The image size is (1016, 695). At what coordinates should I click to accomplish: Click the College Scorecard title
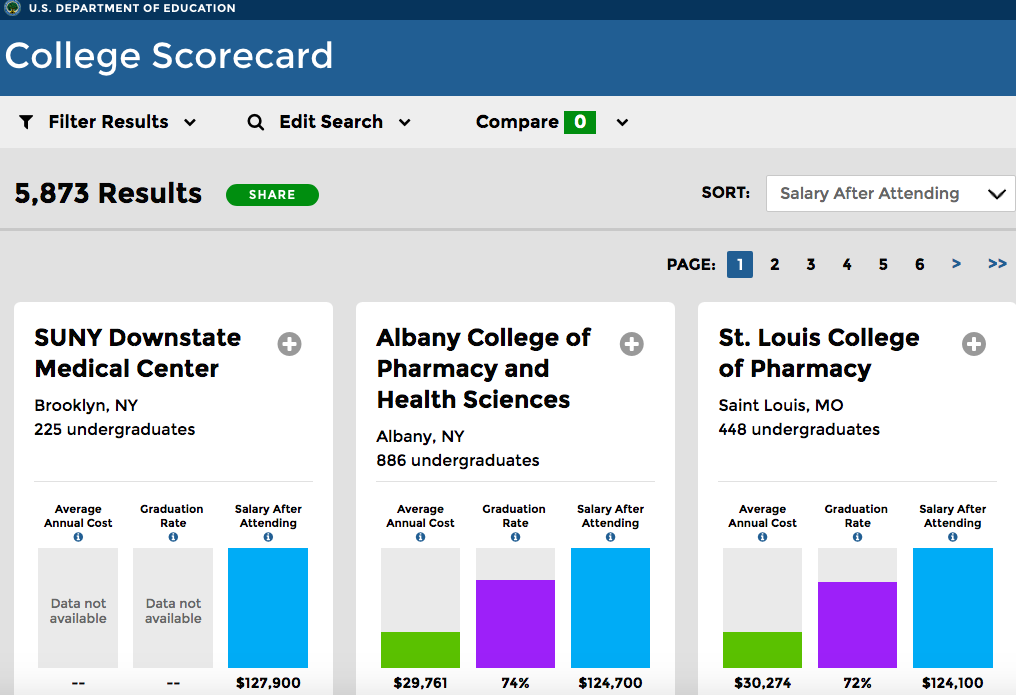pyautogui.click(x=169, y=56)
